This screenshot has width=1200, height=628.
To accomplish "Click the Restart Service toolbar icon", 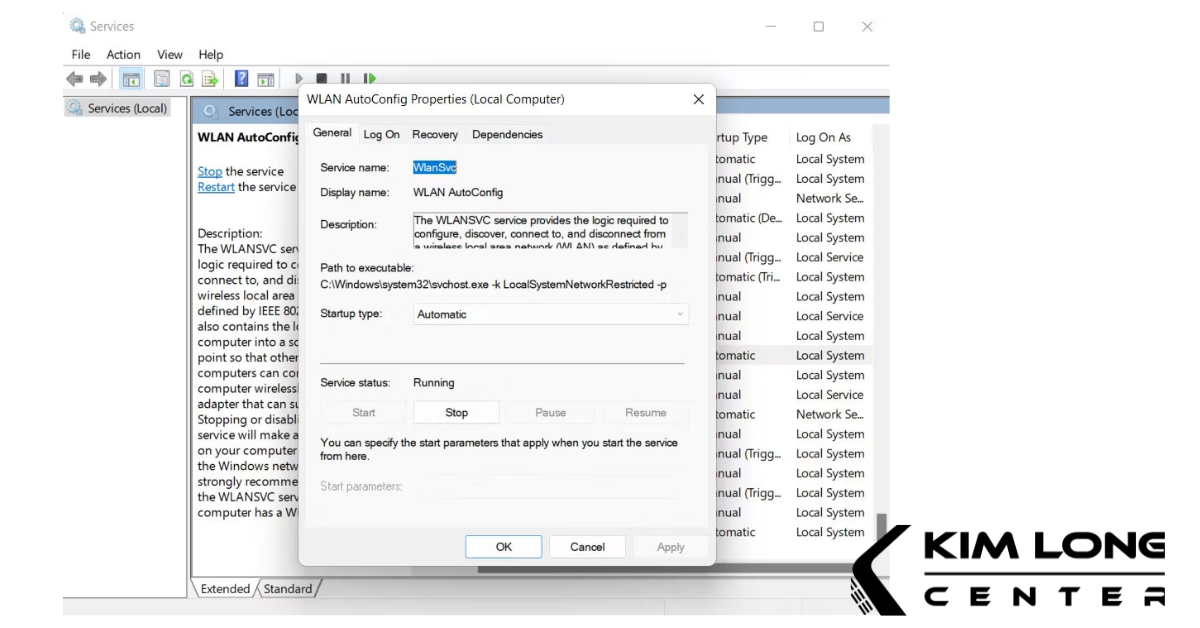I will pos(369,79).
